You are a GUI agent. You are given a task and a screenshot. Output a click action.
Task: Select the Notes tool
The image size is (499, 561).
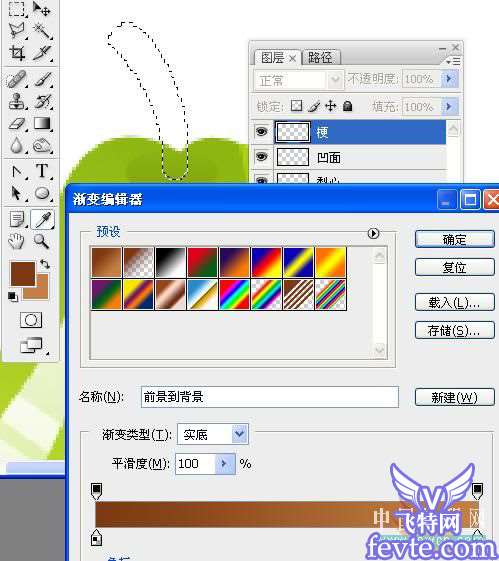click(17, 219)
